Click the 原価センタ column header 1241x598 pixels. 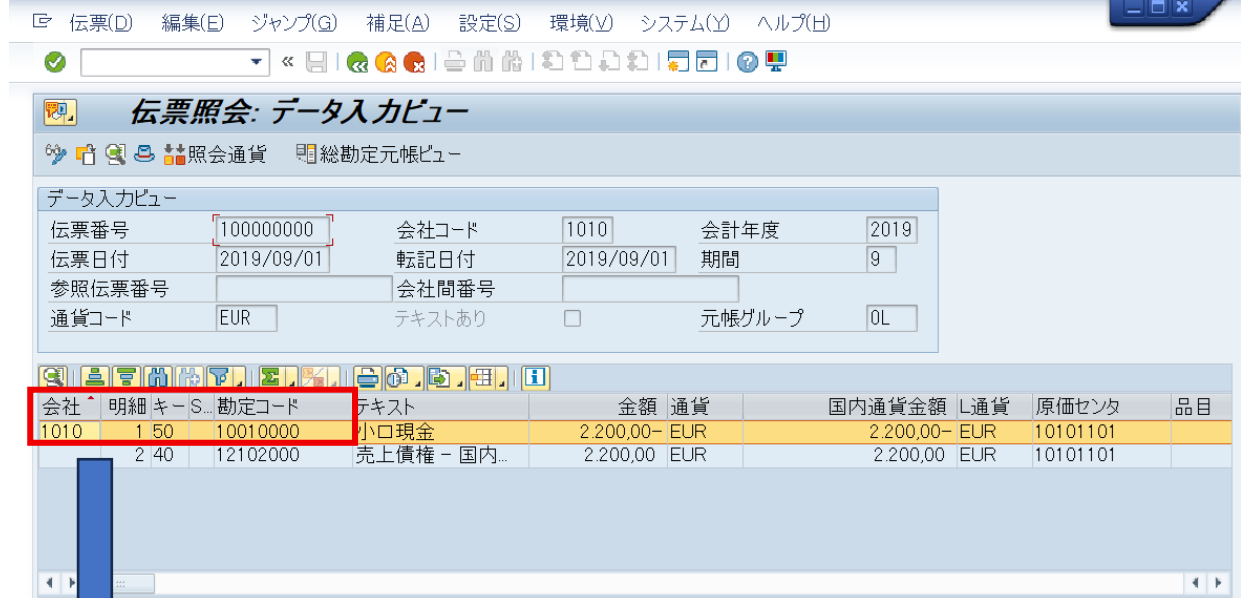tap(1101, 406)
